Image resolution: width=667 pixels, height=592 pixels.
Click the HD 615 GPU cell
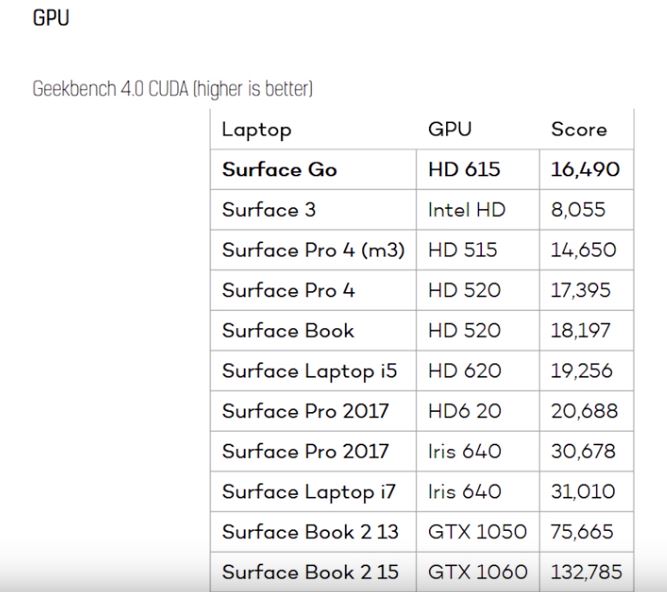[465, 169]
